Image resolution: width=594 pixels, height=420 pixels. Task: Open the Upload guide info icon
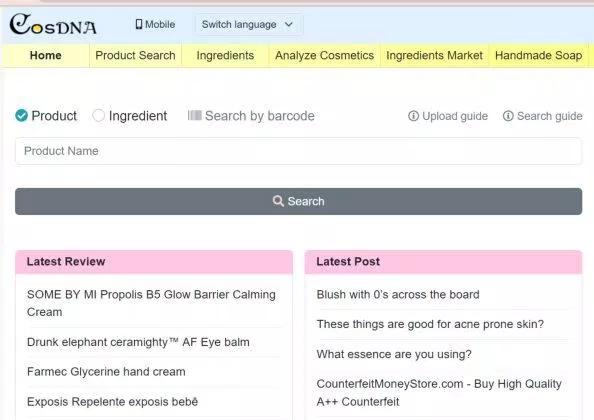(x=413, y=116)
